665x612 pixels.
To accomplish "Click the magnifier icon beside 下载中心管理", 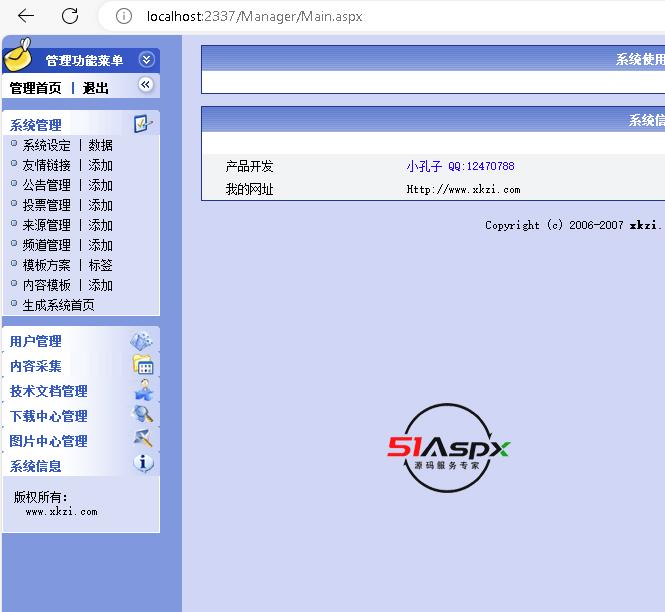I will (x=143, y=414).
